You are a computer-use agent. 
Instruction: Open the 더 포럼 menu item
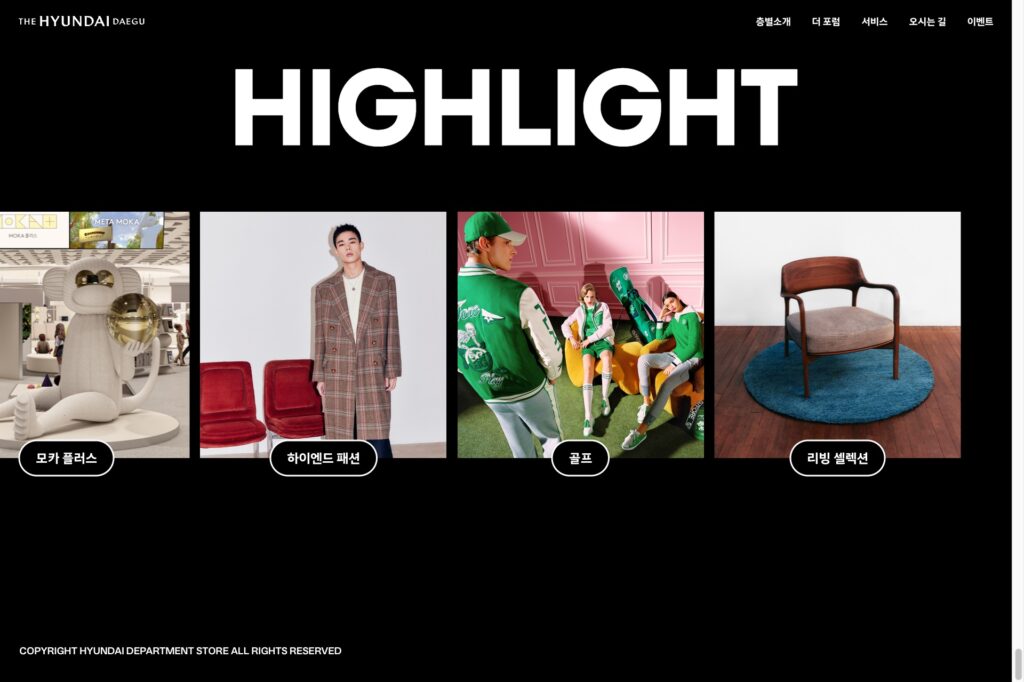(x=825, y=22)
